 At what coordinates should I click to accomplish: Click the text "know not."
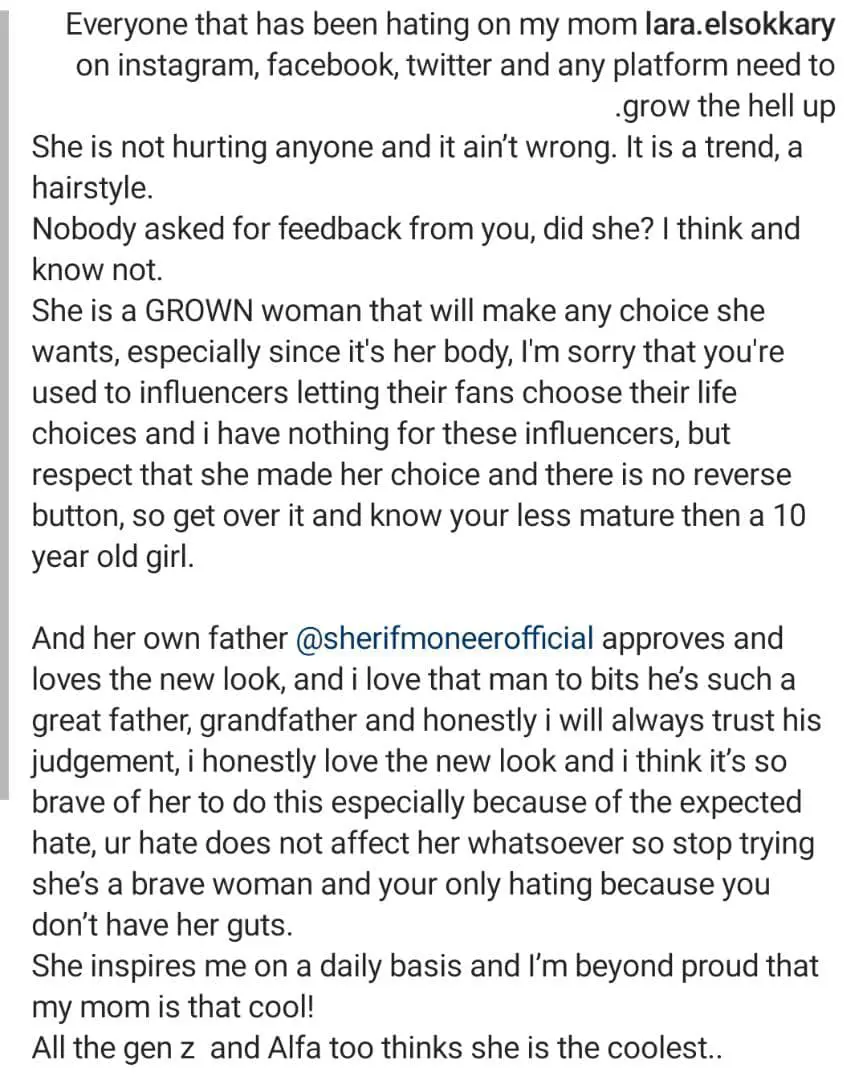(97, 270)
